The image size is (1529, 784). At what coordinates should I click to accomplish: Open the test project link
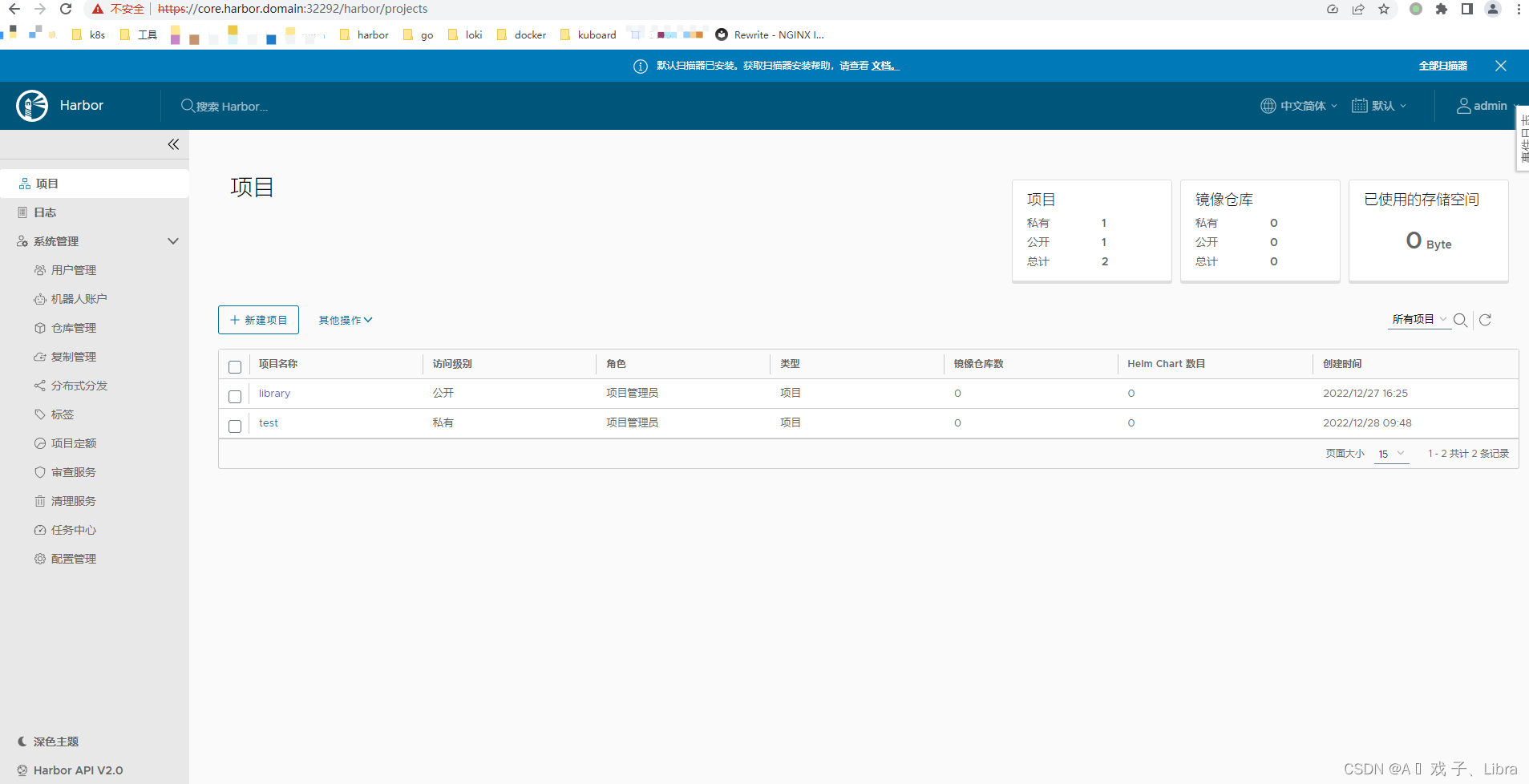268,423
